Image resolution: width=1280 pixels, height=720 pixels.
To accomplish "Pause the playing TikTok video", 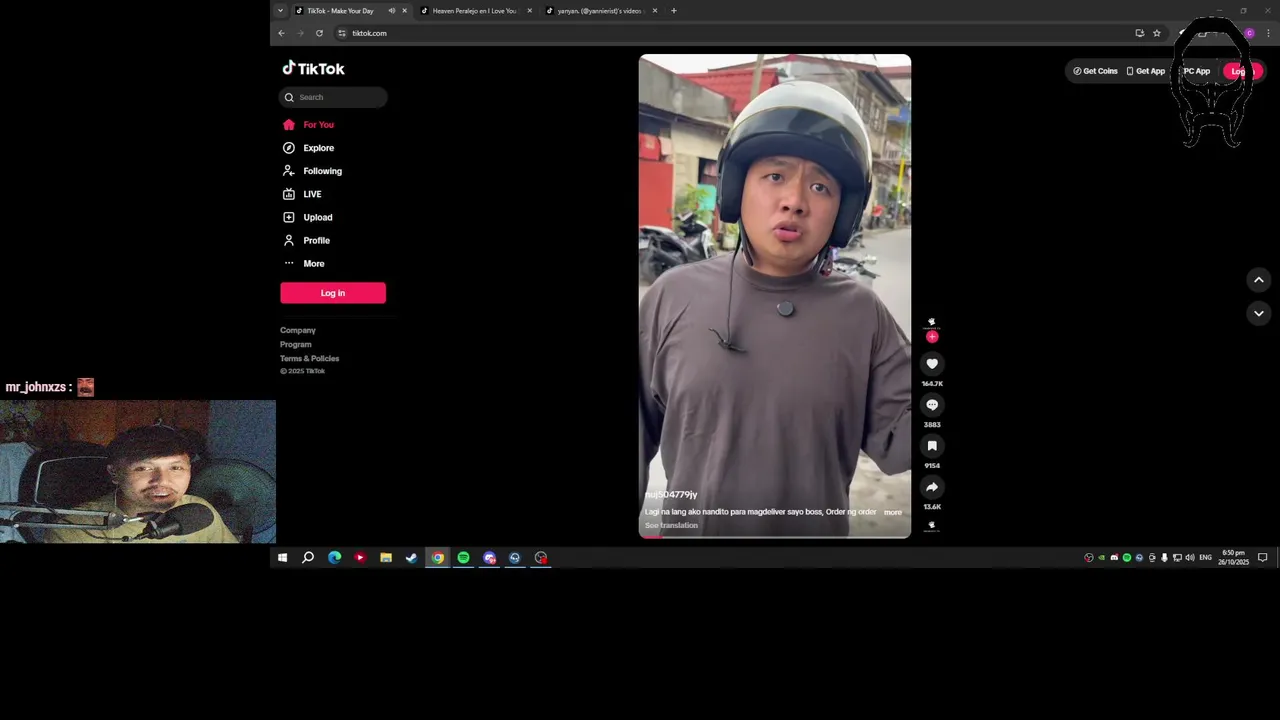I will (775, 295).
